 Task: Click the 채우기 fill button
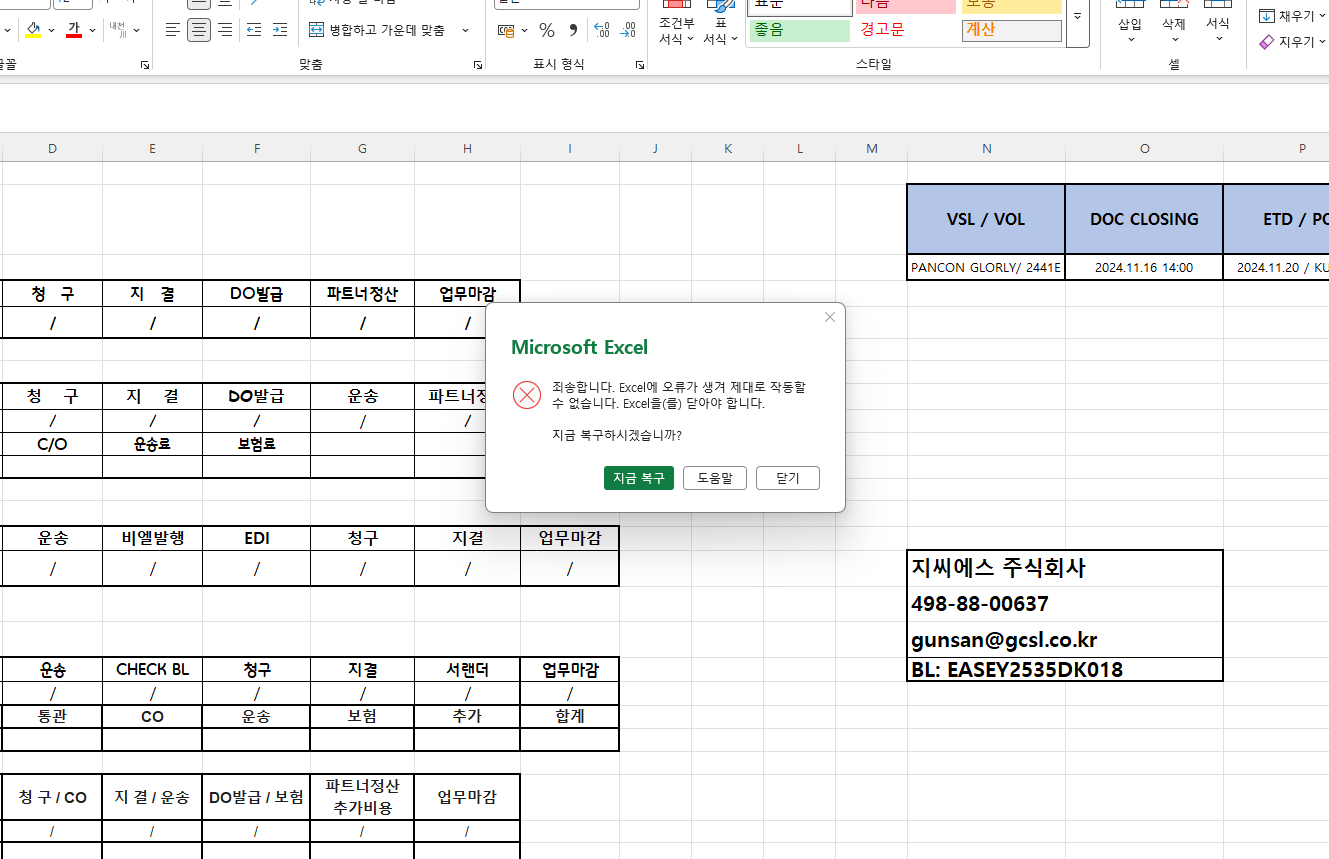tap(1292, 16)
